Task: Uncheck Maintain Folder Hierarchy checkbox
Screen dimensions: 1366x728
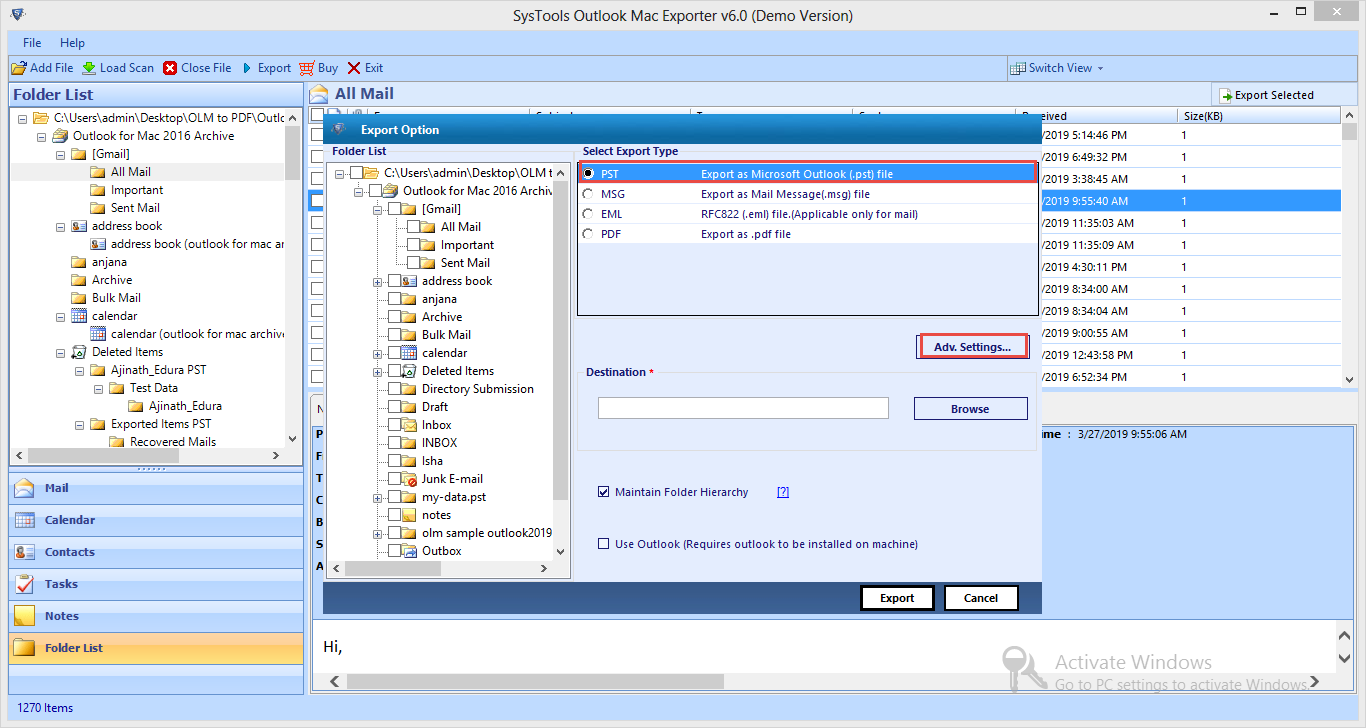Action: (603, 492)
